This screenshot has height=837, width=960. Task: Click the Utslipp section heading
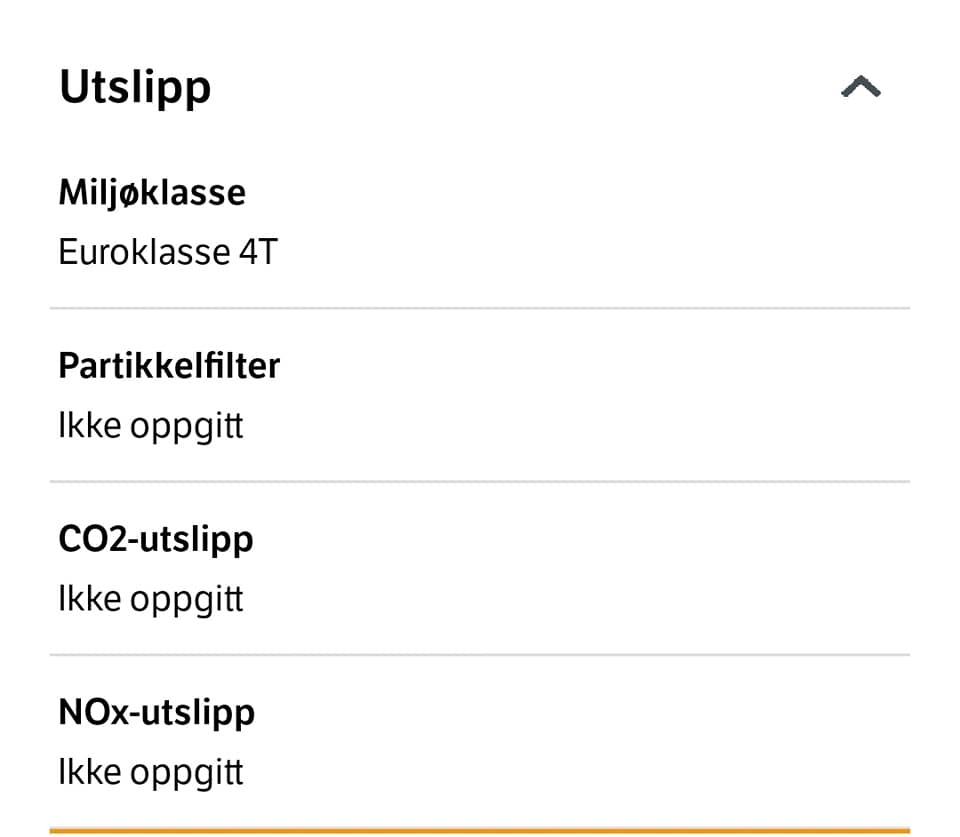click(135, 88)
